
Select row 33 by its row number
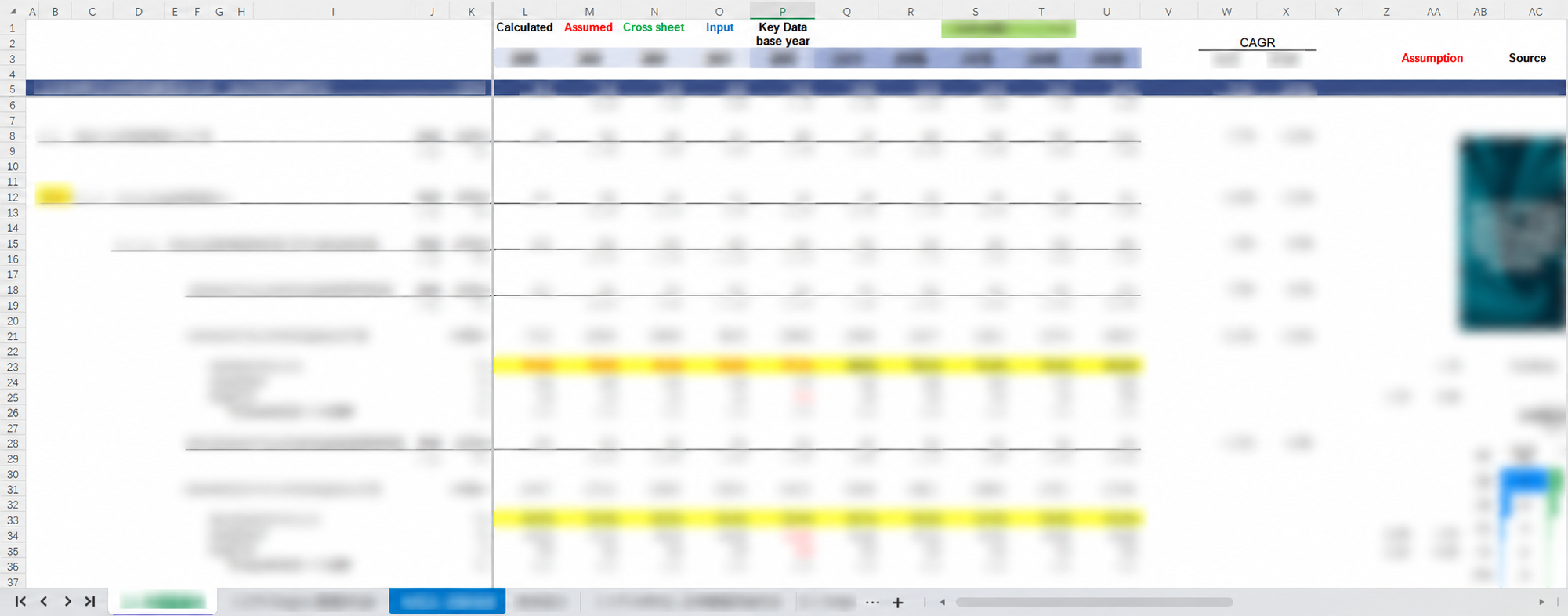[13, 520]
